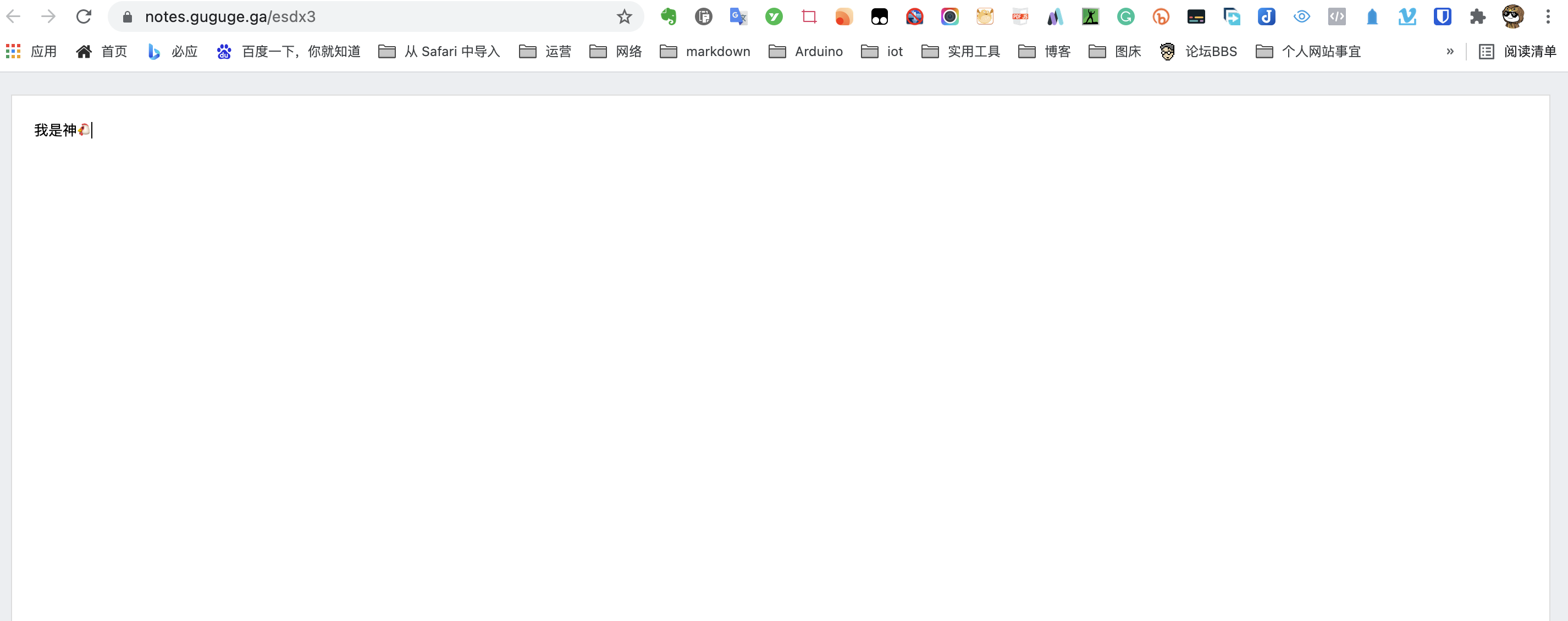Open the Google Translate extension
Viewport: 1568px width, 621px height.
pos(738,16)
